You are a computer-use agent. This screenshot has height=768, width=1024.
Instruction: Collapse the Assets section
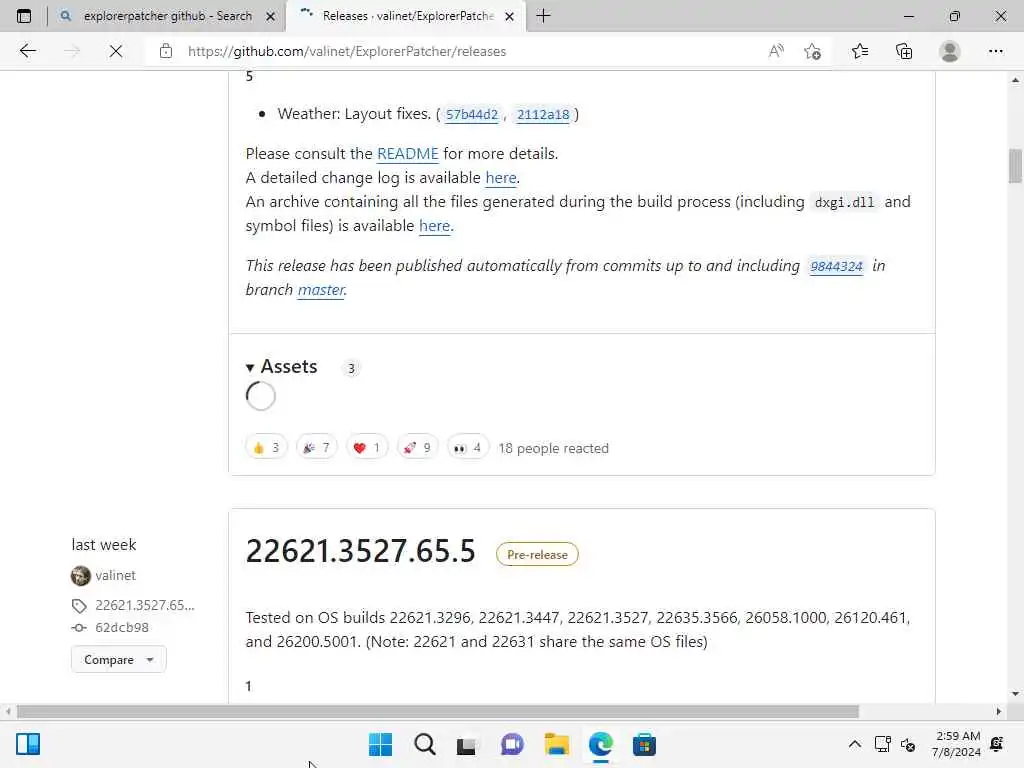[x=282, y=366]
